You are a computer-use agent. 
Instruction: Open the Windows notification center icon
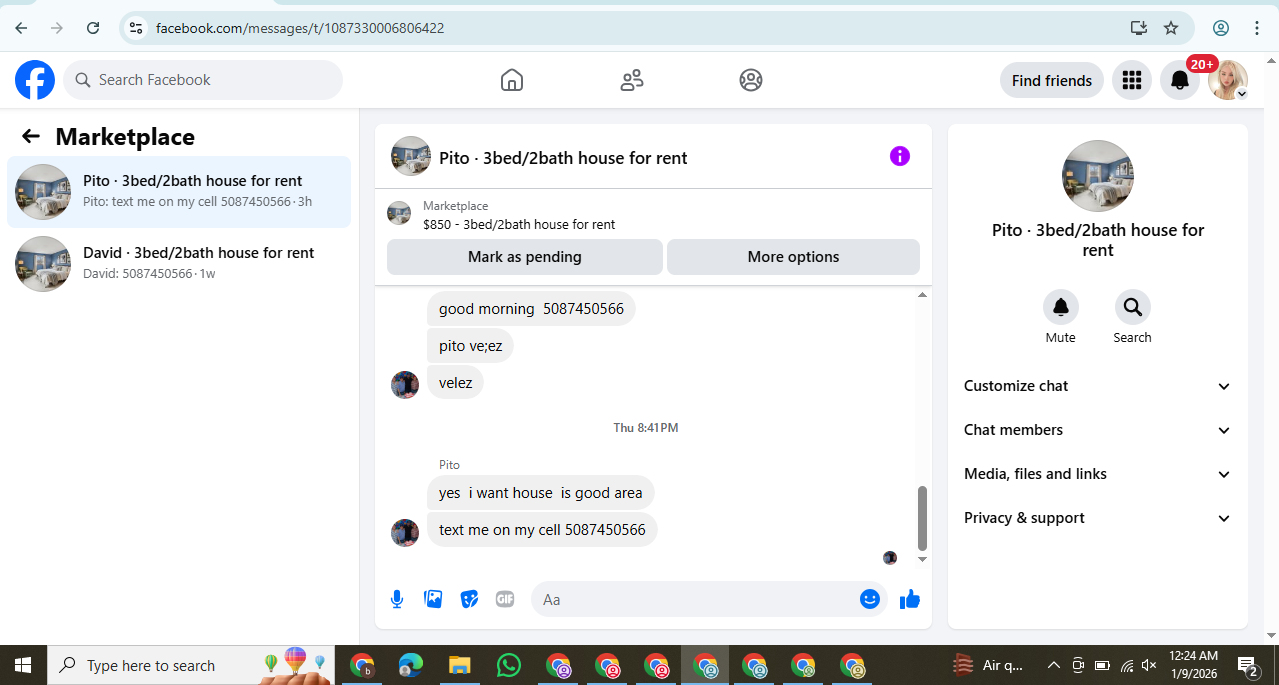pyautogui.click(x=1247, y=665)
